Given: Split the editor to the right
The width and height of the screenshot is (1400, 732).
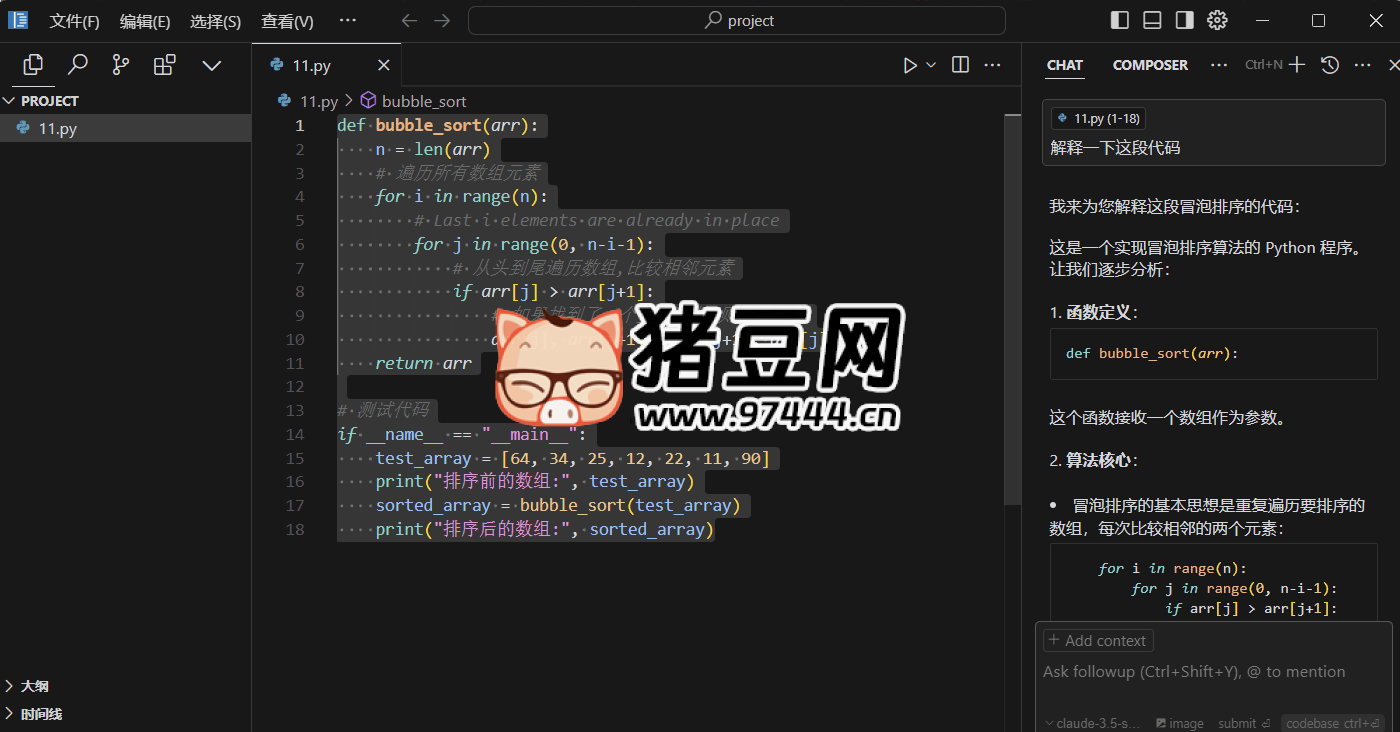Looking at the screenshot, I should pyautogui.click(x=959, y=64).
